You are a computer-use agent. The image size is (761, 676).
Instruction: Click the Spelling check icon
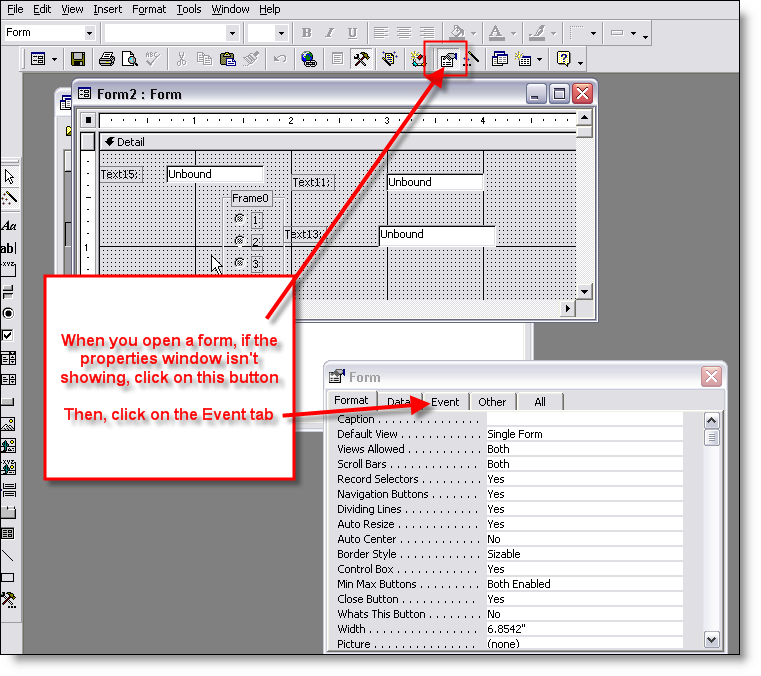[153, 59]
